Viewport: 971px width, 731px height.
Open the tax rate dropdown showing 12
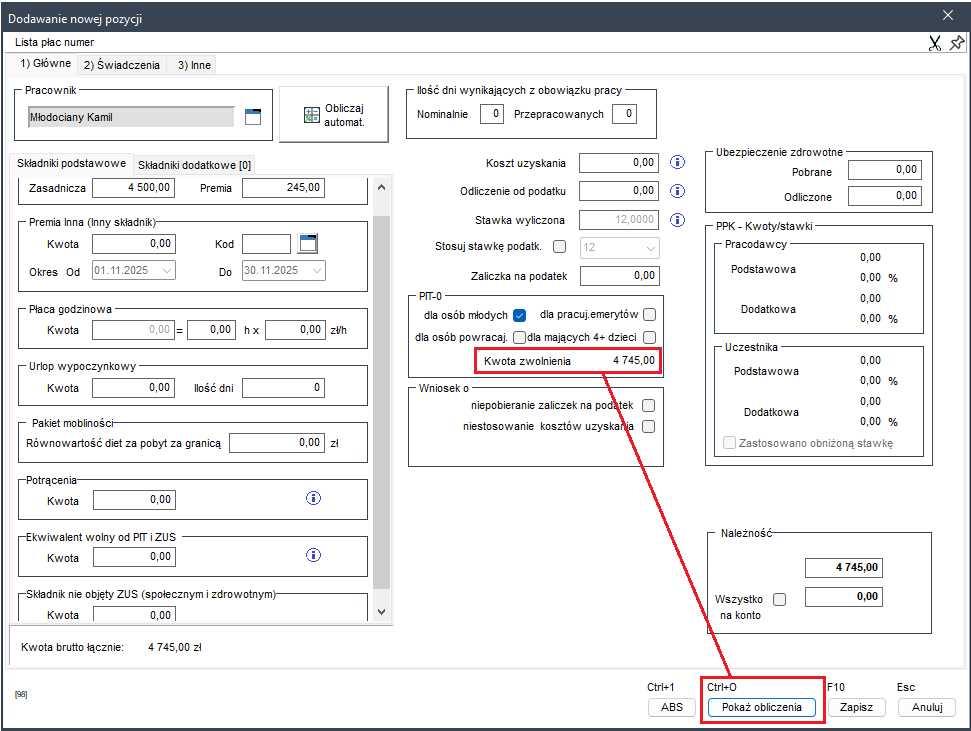tap(650, 247)
